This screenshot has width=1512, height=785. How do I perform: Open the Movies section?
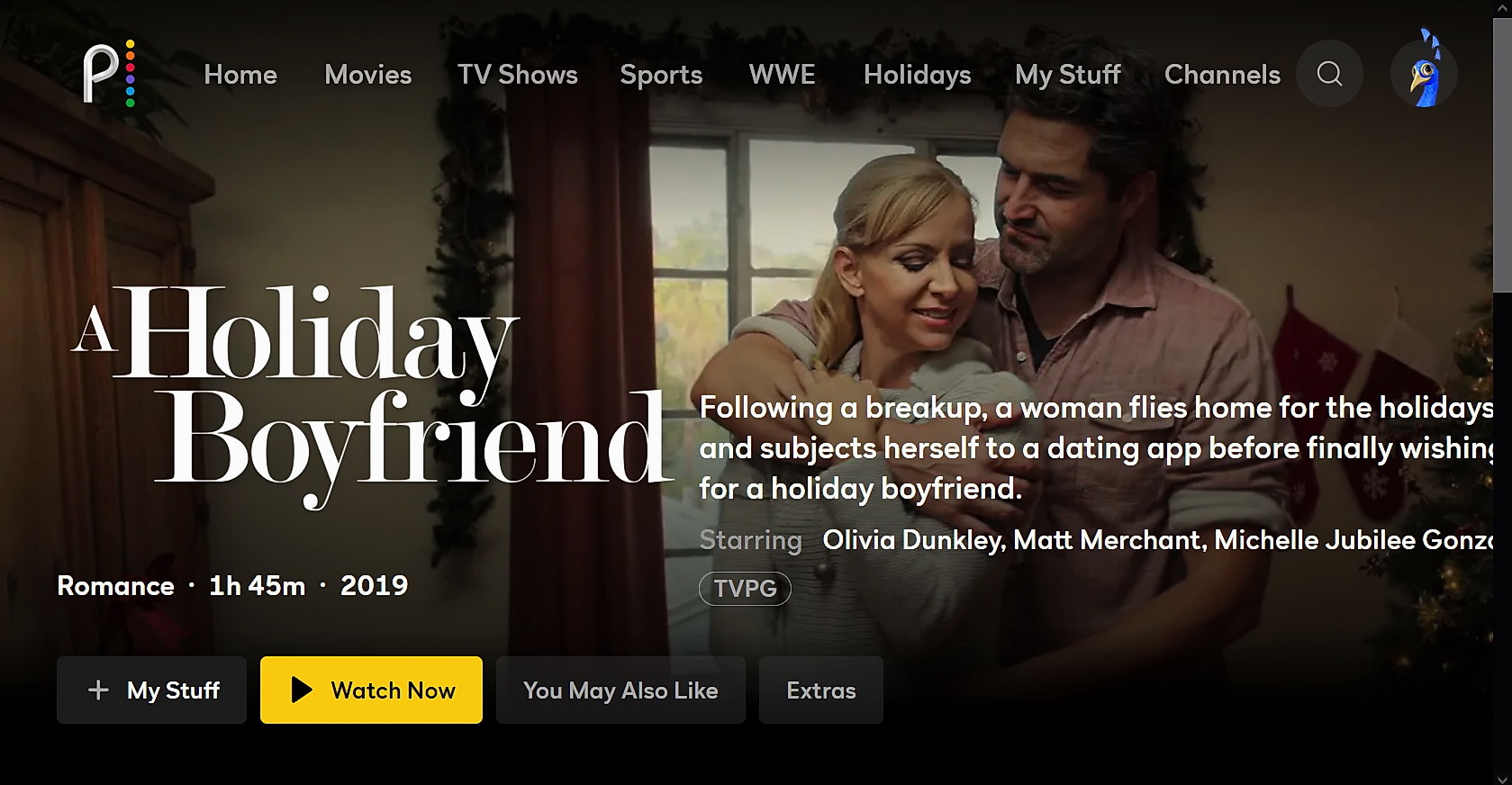[x=368, y=75]
